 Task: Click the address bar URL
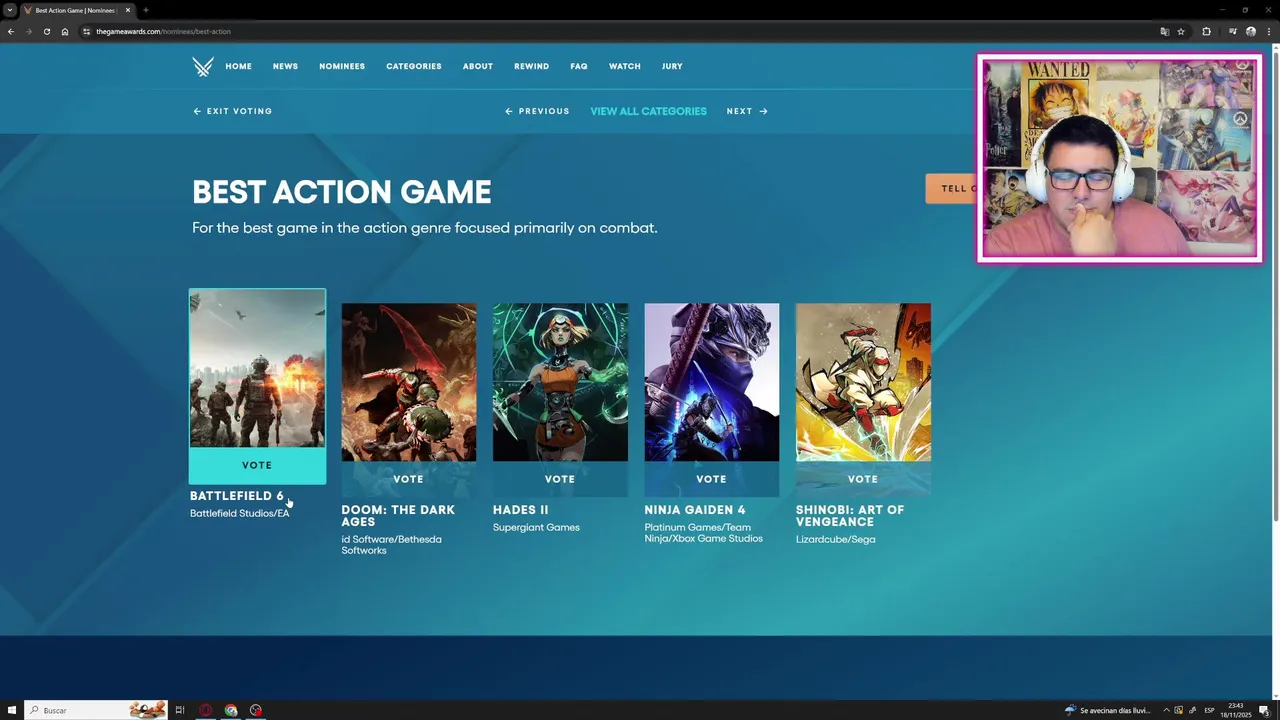(x=163, y=31)
